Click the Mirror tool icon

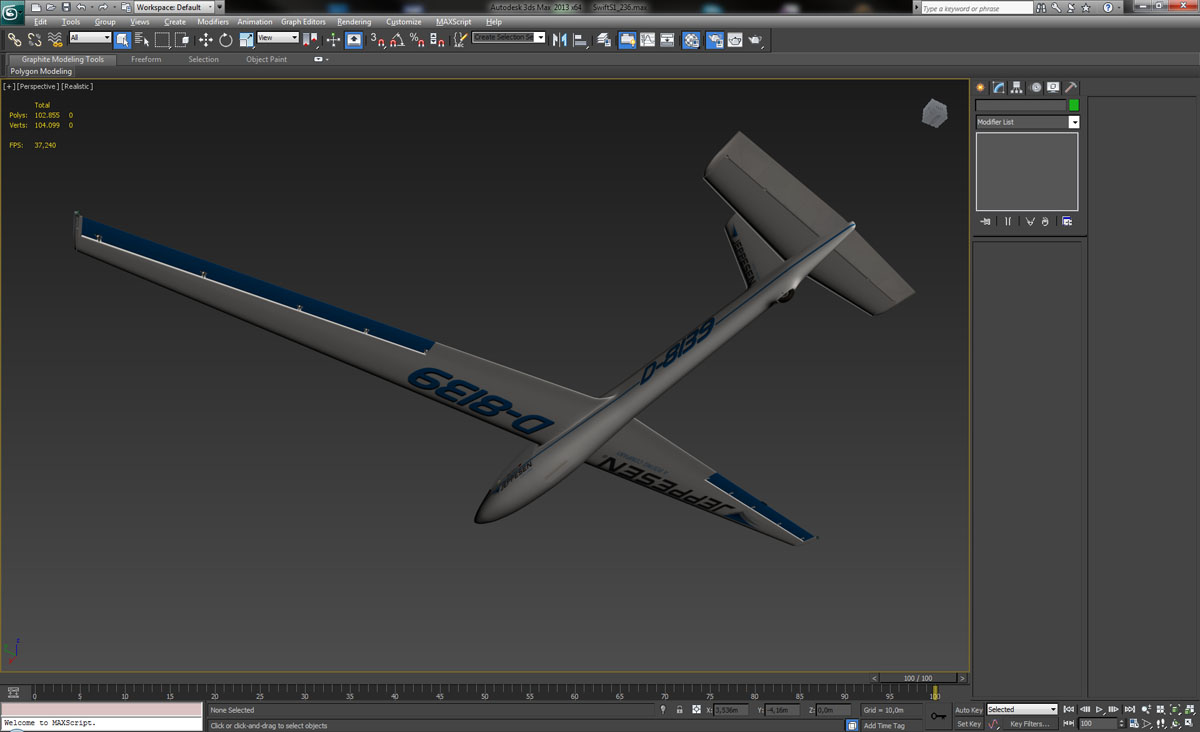[x=559, y=40]
